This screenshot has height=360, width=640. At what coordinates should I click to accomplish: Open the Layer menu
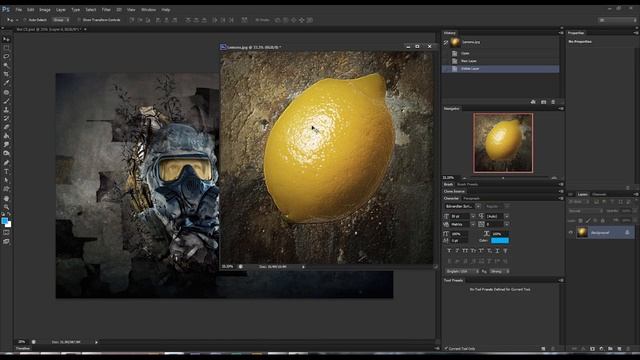pos(61,9)
